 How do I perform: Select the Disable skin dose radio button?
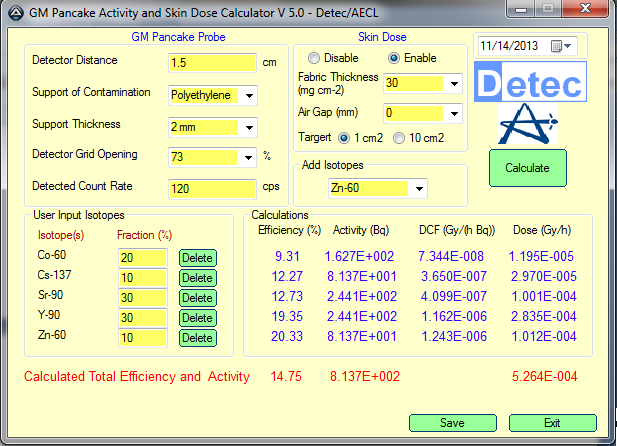point(314,58)
